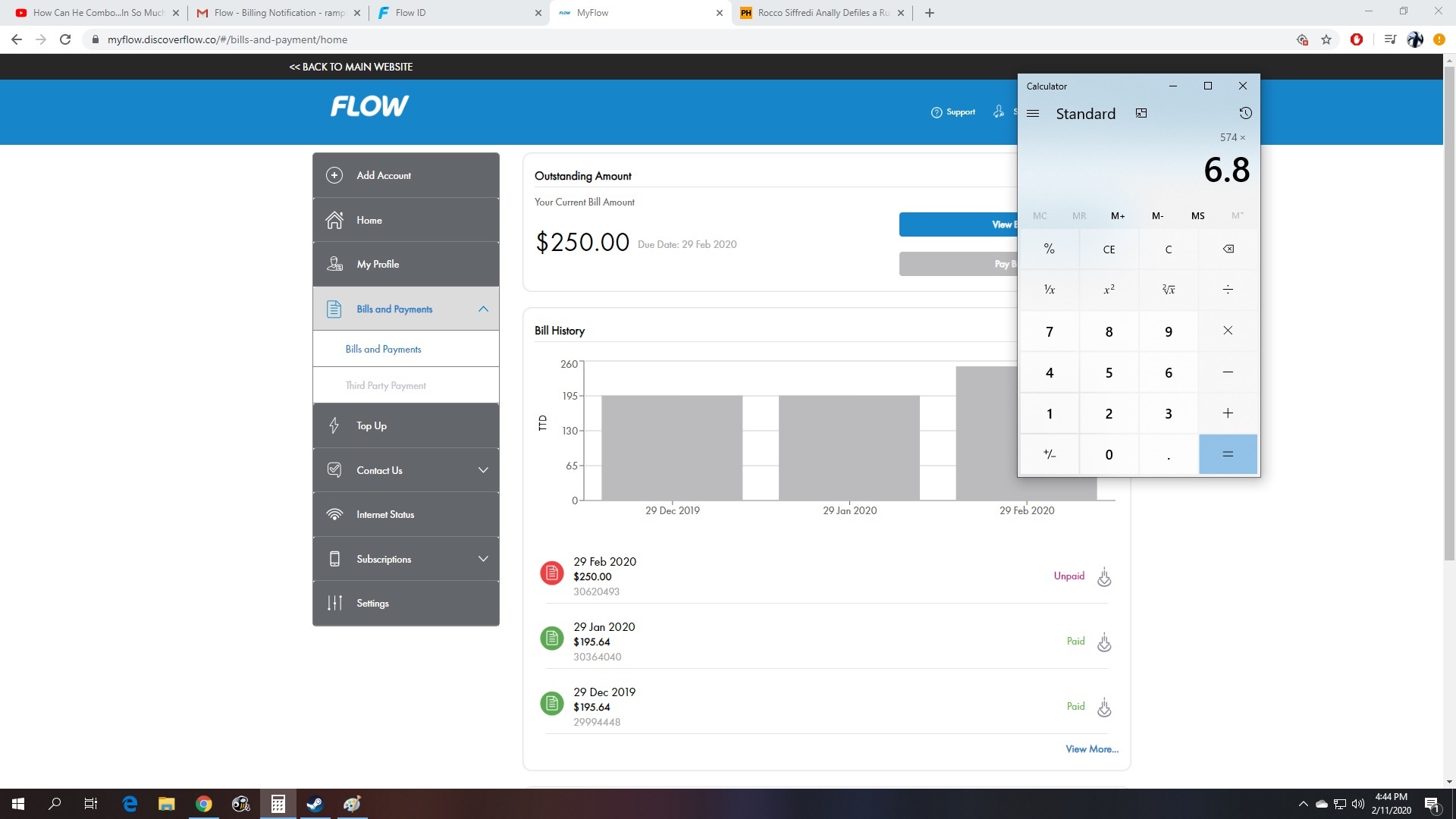Open Internet Status in the sidebar
This screenshot has height=819, width=1456.
tap(406, 514)
